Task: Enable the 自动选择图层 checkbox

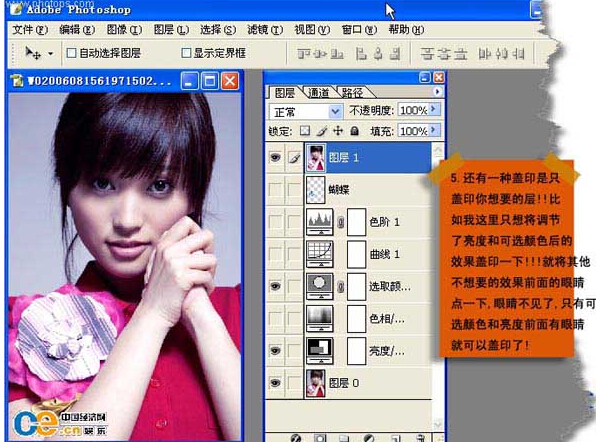Action: (x=71, y=53)
